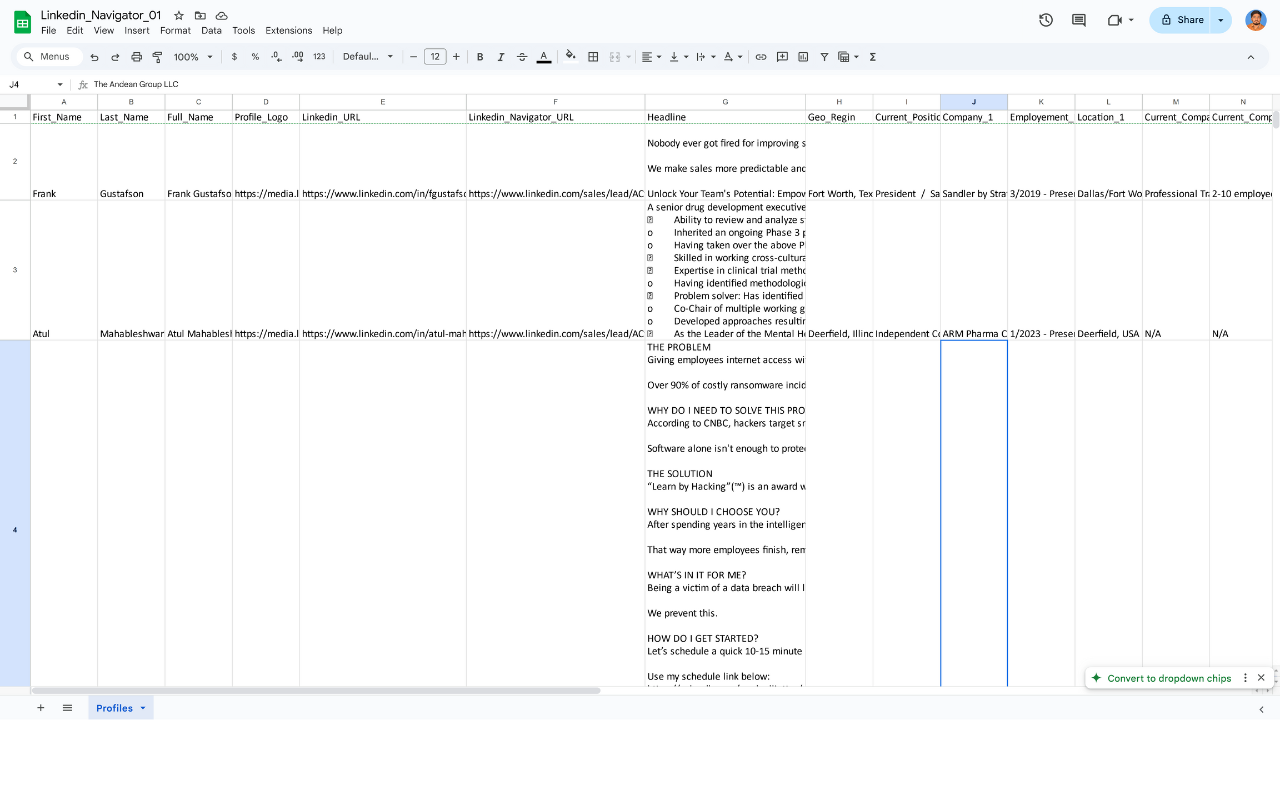Open text wrapping dropdown
This screenshot has width=1280, height=800.
(x=705, y=57)
